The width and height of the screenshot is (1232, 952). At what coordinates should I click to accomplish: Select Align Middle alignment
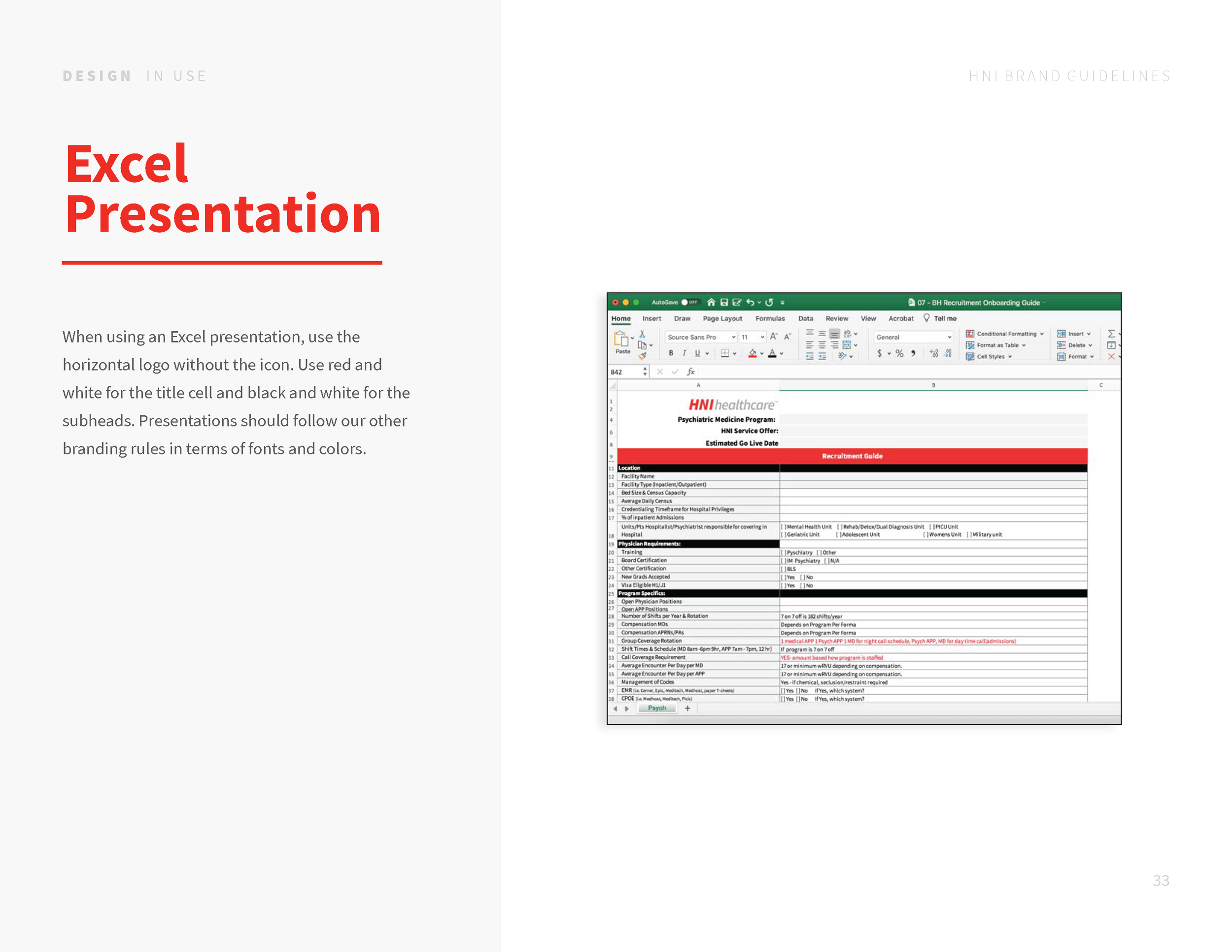click(822, 334)
